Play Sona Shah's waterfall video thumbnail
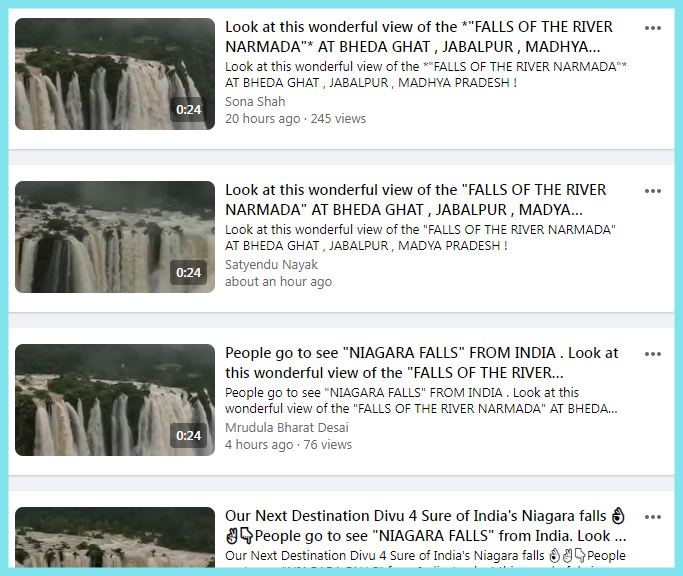The height and width of the screenshot is (576, 683). click(115, 74)
